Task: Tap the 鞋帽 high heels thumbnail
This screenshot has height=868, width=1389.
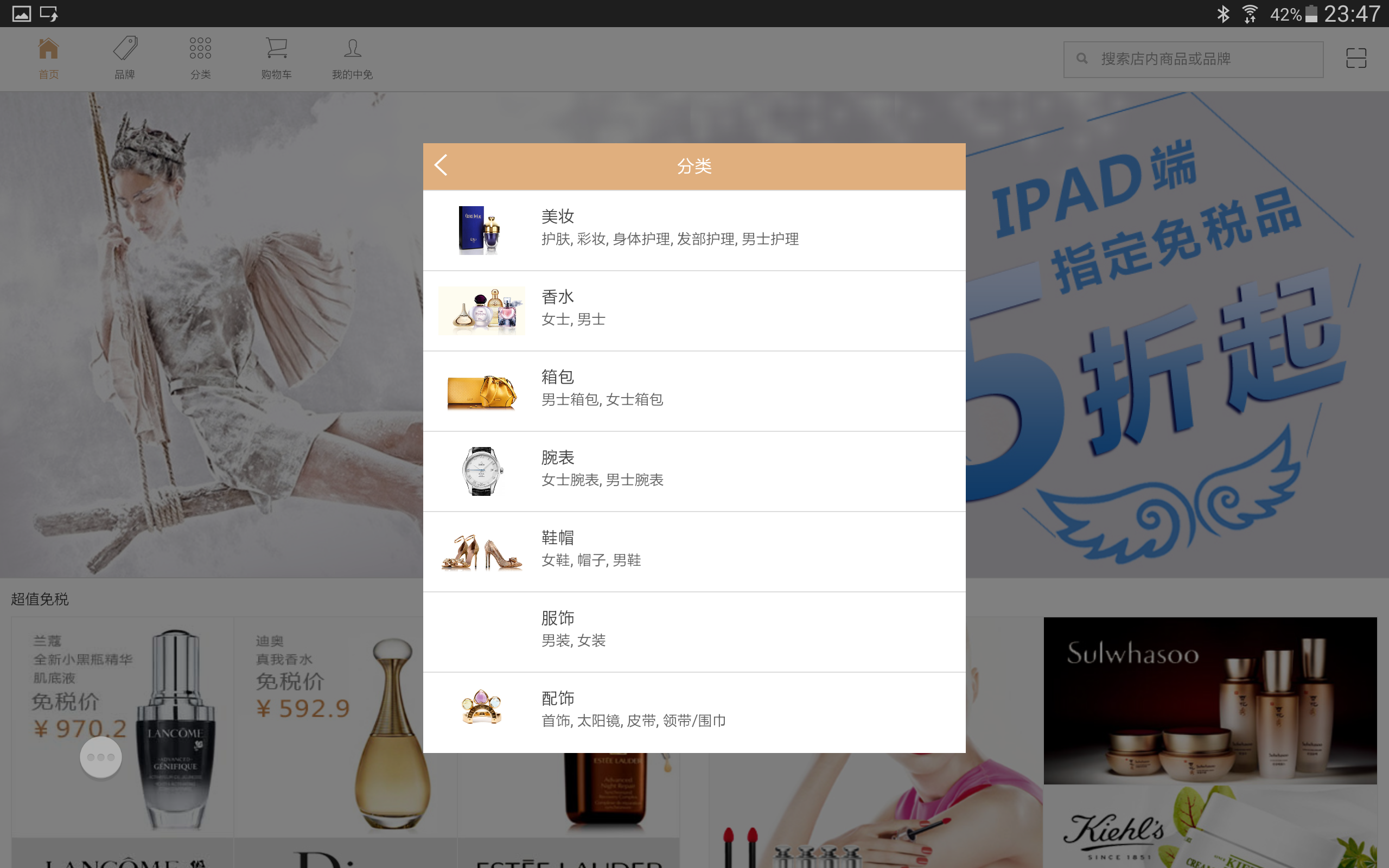Action: (x=482, y=552)
